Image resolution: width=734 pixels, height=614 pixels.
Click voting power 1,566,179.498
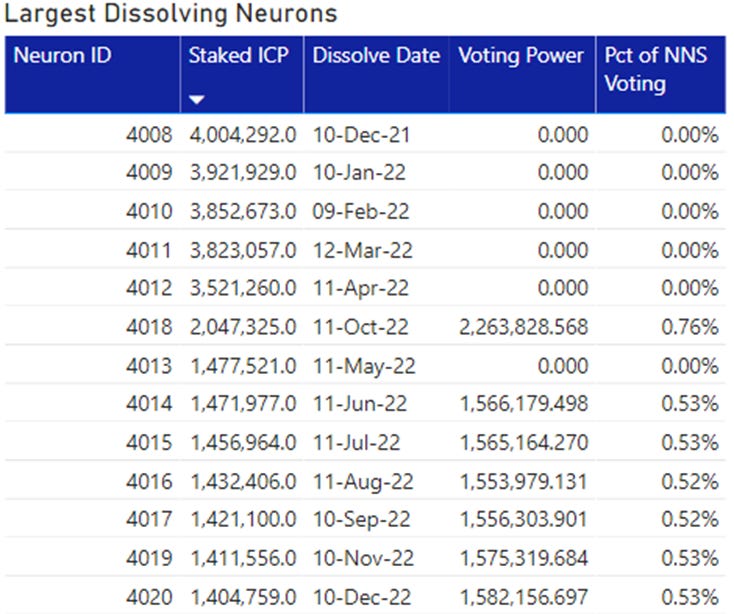(x=524, y=403)
